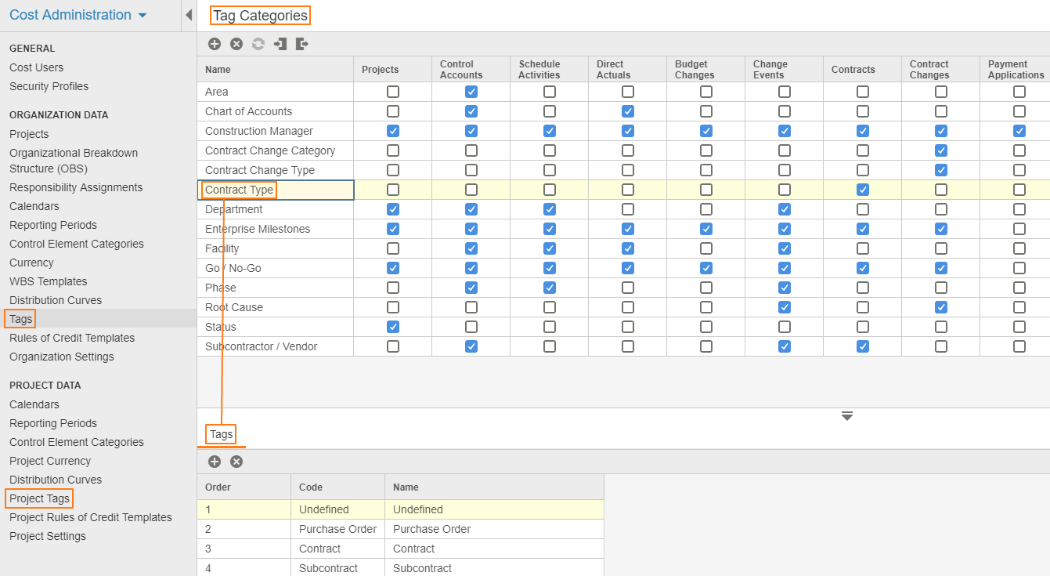Uncheck Root Cause for Contract Changes
This screenshot has width=1050, height=576.
tap(941, 307)
